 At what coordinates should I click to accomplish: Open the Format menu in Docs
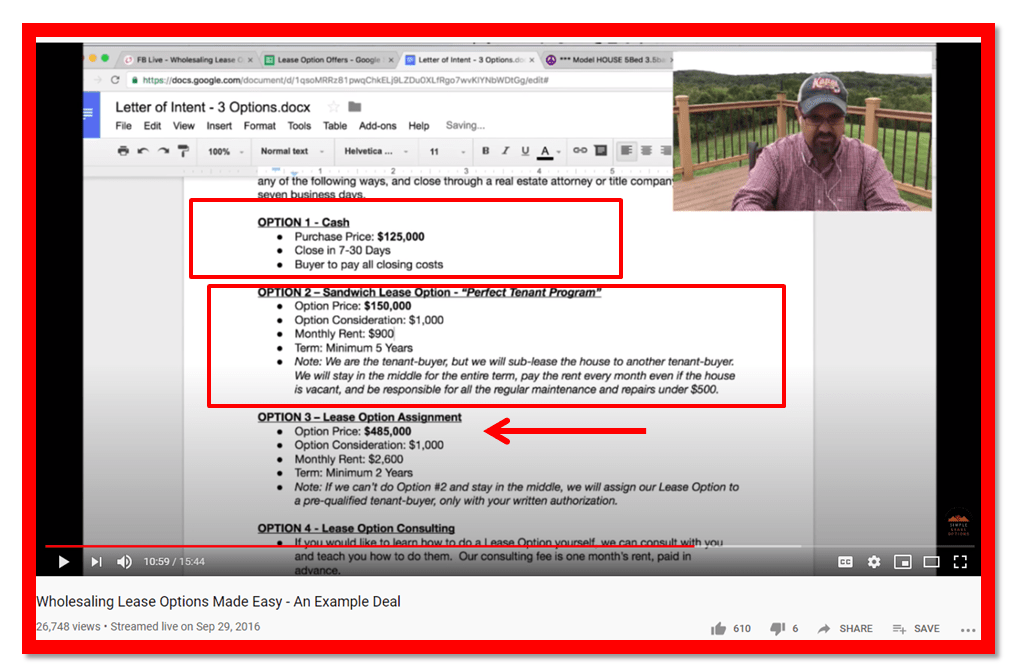[x=259, y=126]
